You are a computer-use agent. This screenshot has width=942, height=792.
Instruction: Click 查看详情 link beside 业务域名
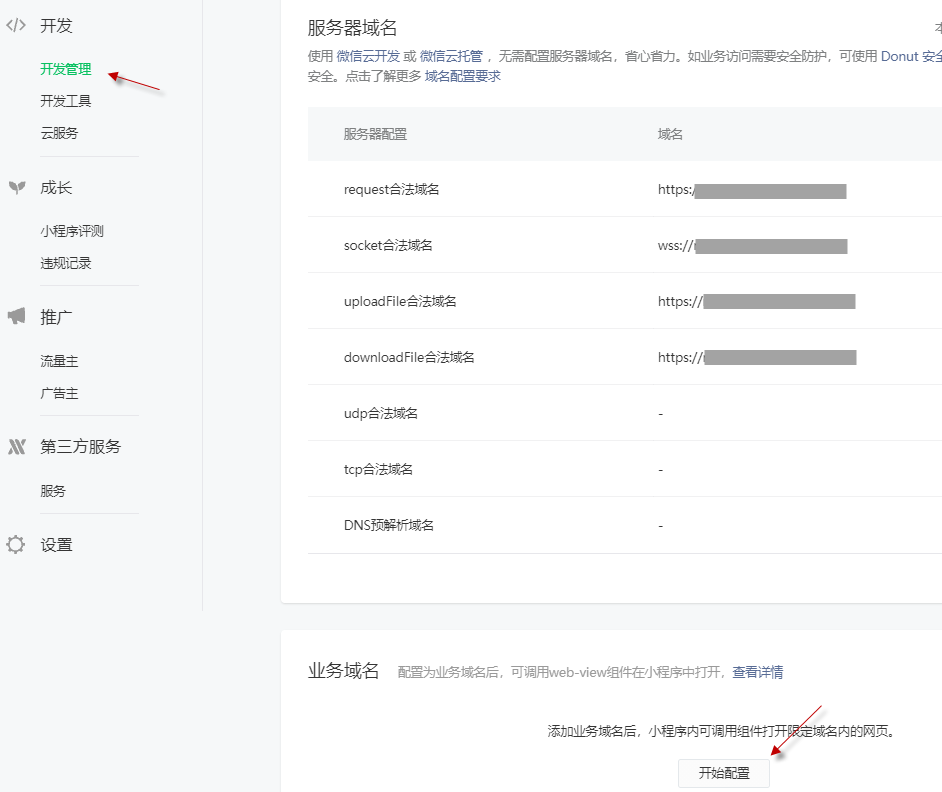(757, 672)
